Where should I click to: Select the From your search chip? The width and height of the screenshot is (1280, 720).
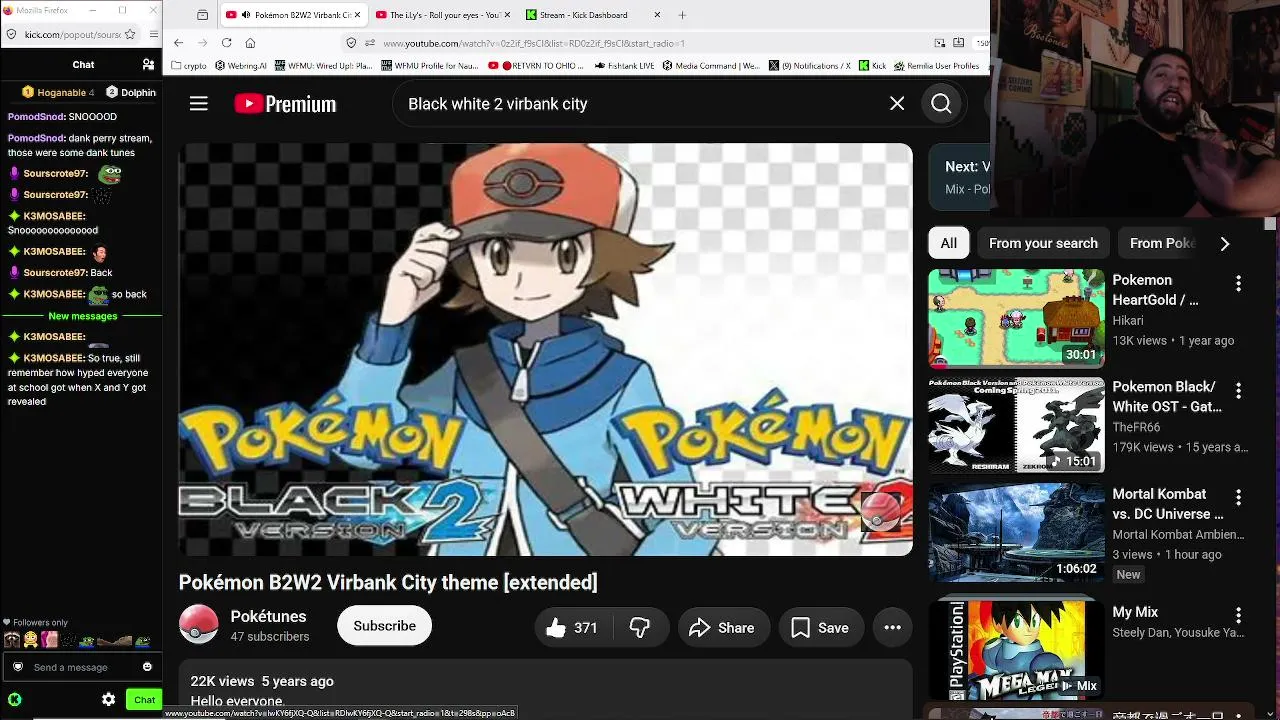[x=1043, y=243]
